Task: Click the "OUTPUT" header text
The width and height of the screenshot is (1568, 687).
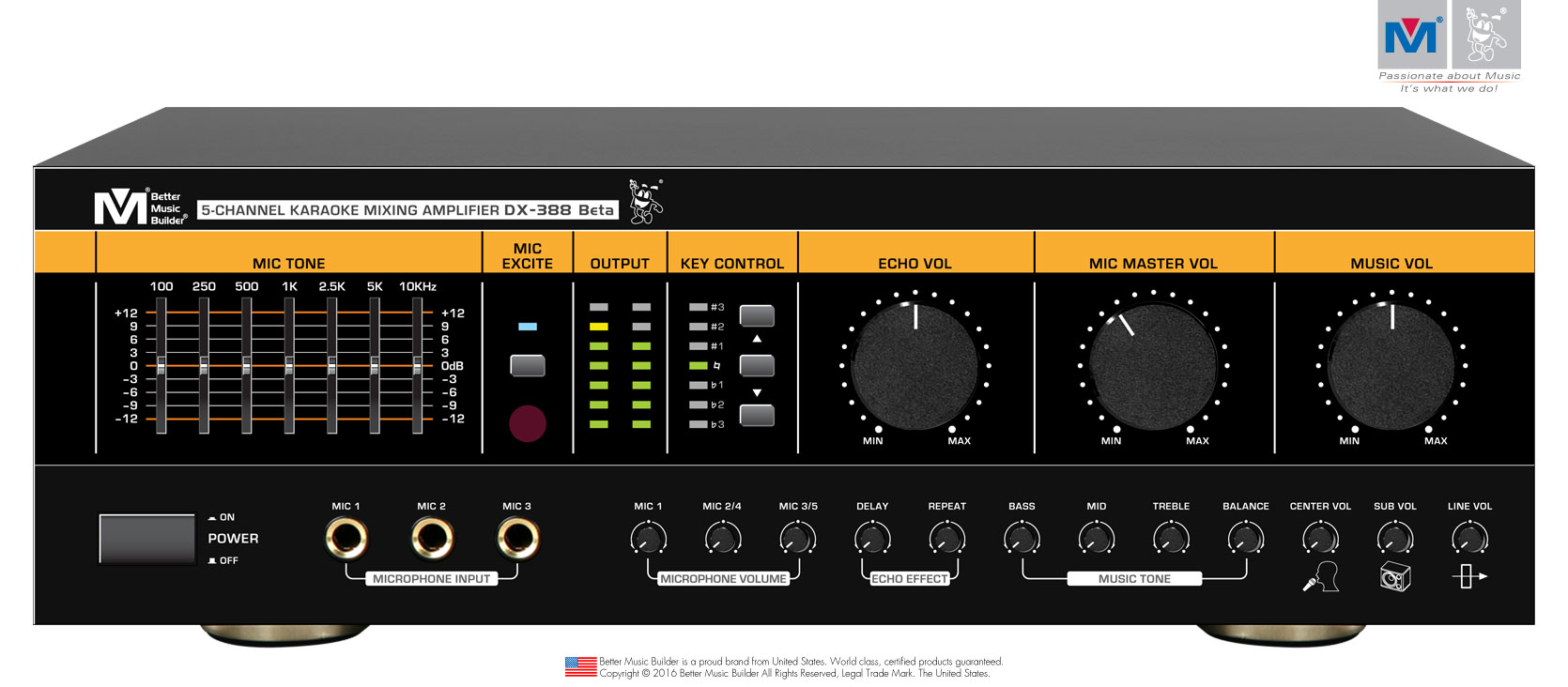Action: [x=620, y=264]
